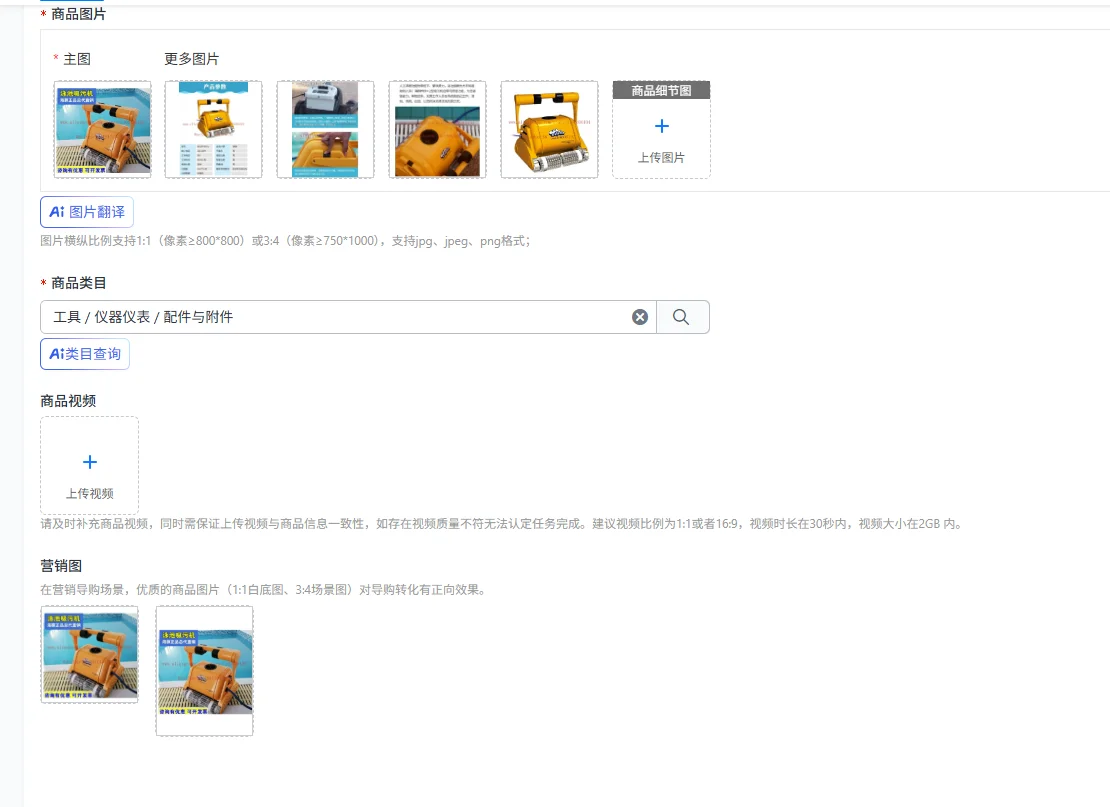The image size is (1110, 807).
Task: Select the white-background robot image thumbnail
Action: pos(549,130)
